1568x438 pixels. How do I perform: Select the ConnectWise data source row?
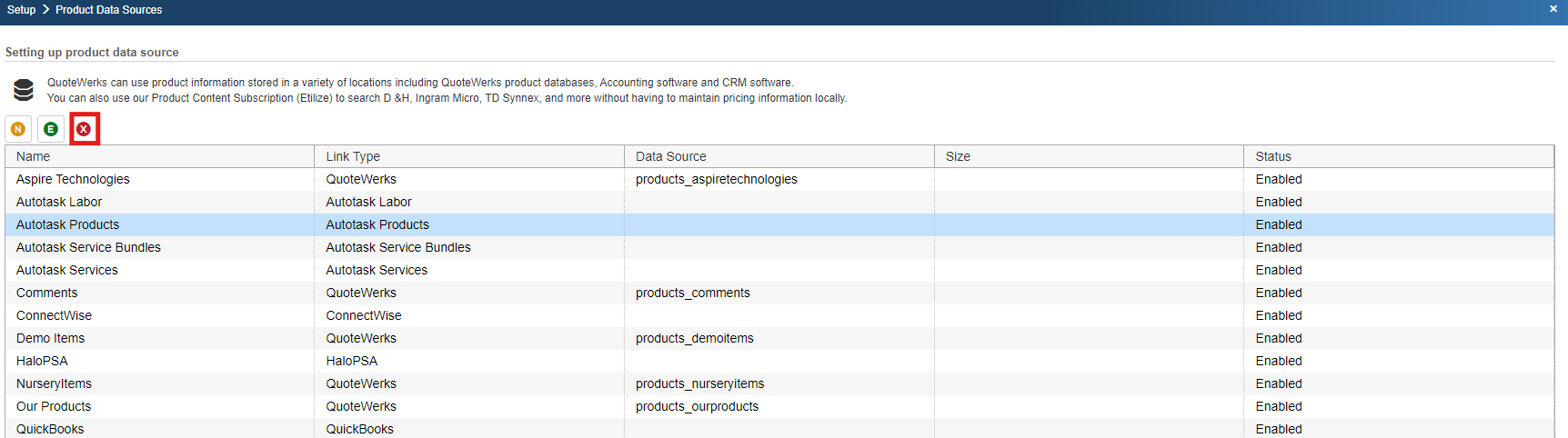coord(55,315)
